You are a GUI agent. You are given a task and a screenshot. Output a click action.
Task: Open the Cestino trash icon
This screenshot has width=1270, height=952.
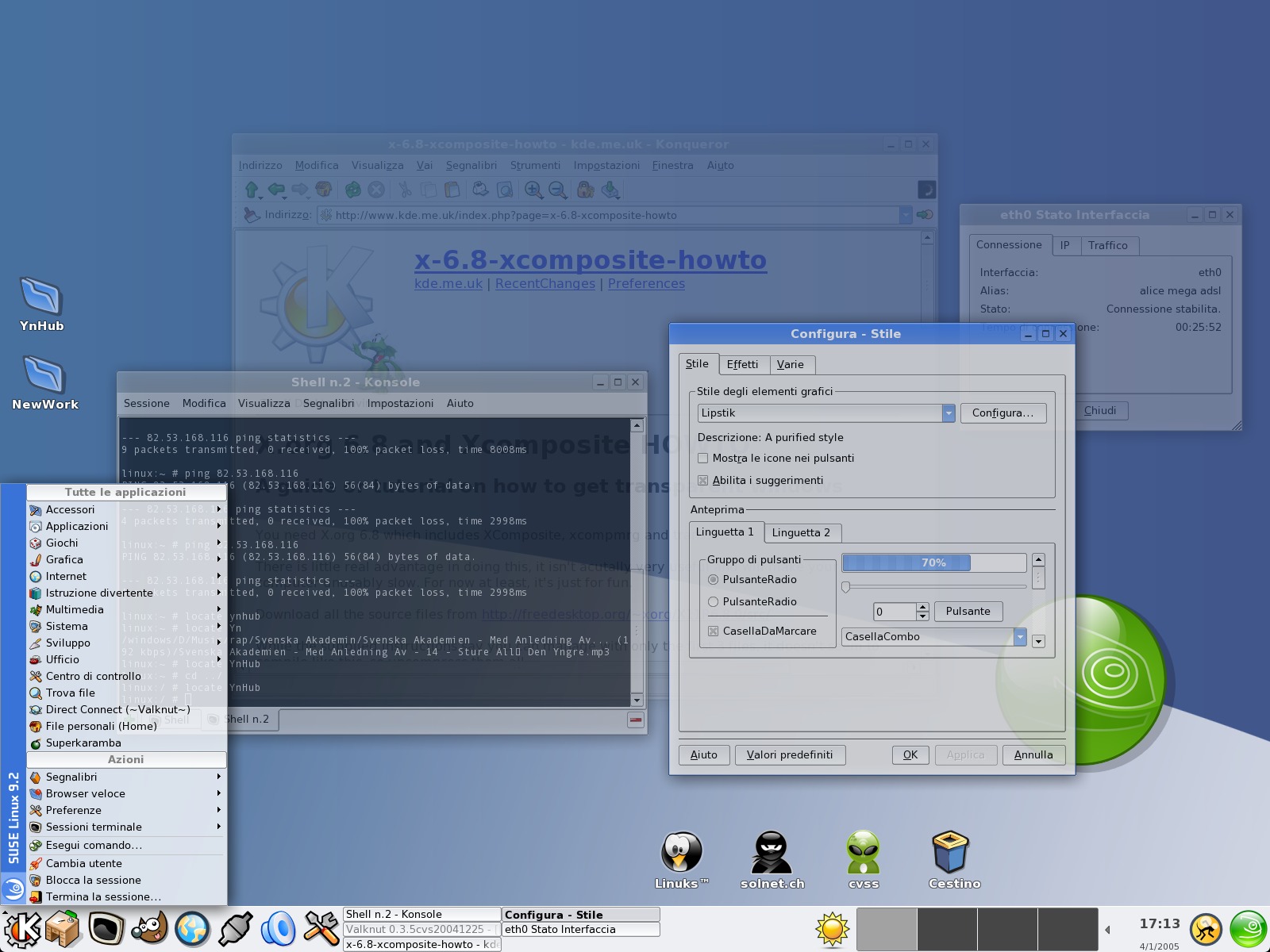tap(953, 860)
